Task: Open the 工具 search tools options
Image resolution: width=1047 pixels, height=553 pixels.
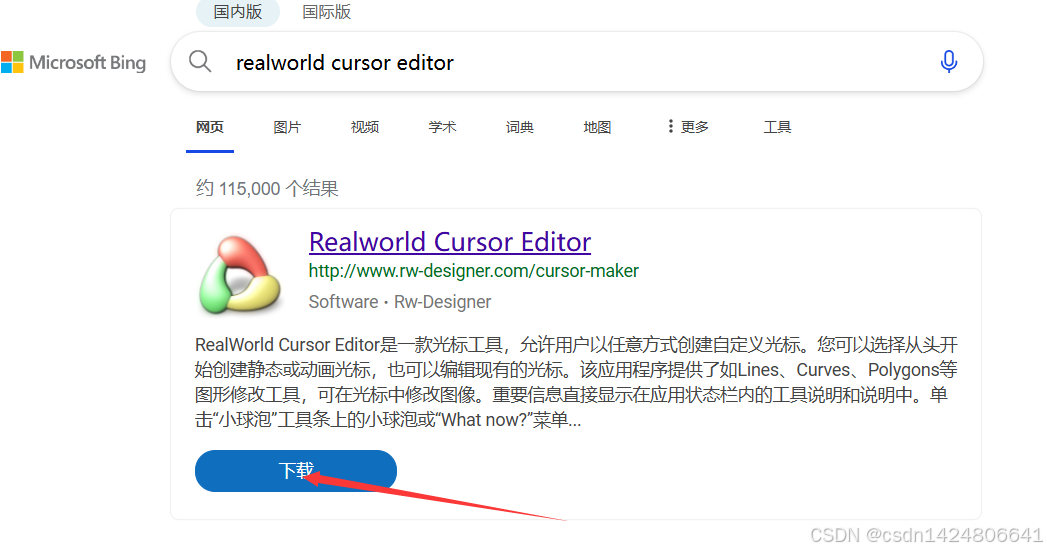Action: [777, 127]
